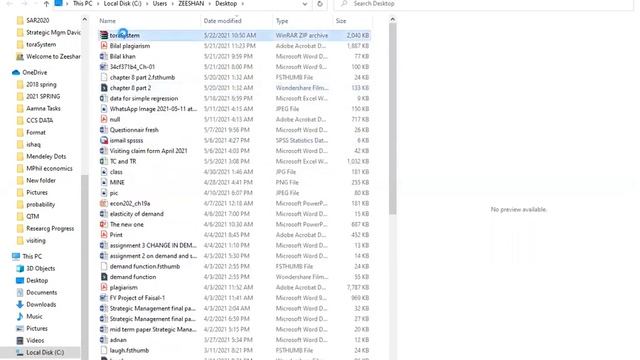Select the 34cf371b4_Ch-01 Word file icon
The image size is (640, 360).
104,67
